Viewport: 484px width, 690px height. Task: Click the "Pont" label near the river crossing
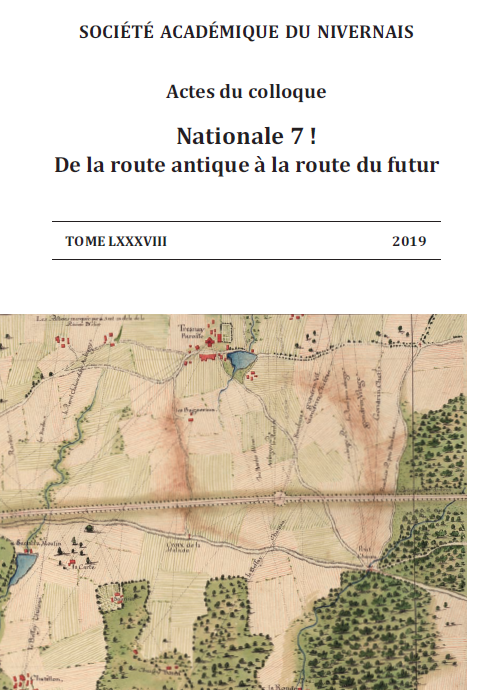pyautogui.click(x=365, y=549)
